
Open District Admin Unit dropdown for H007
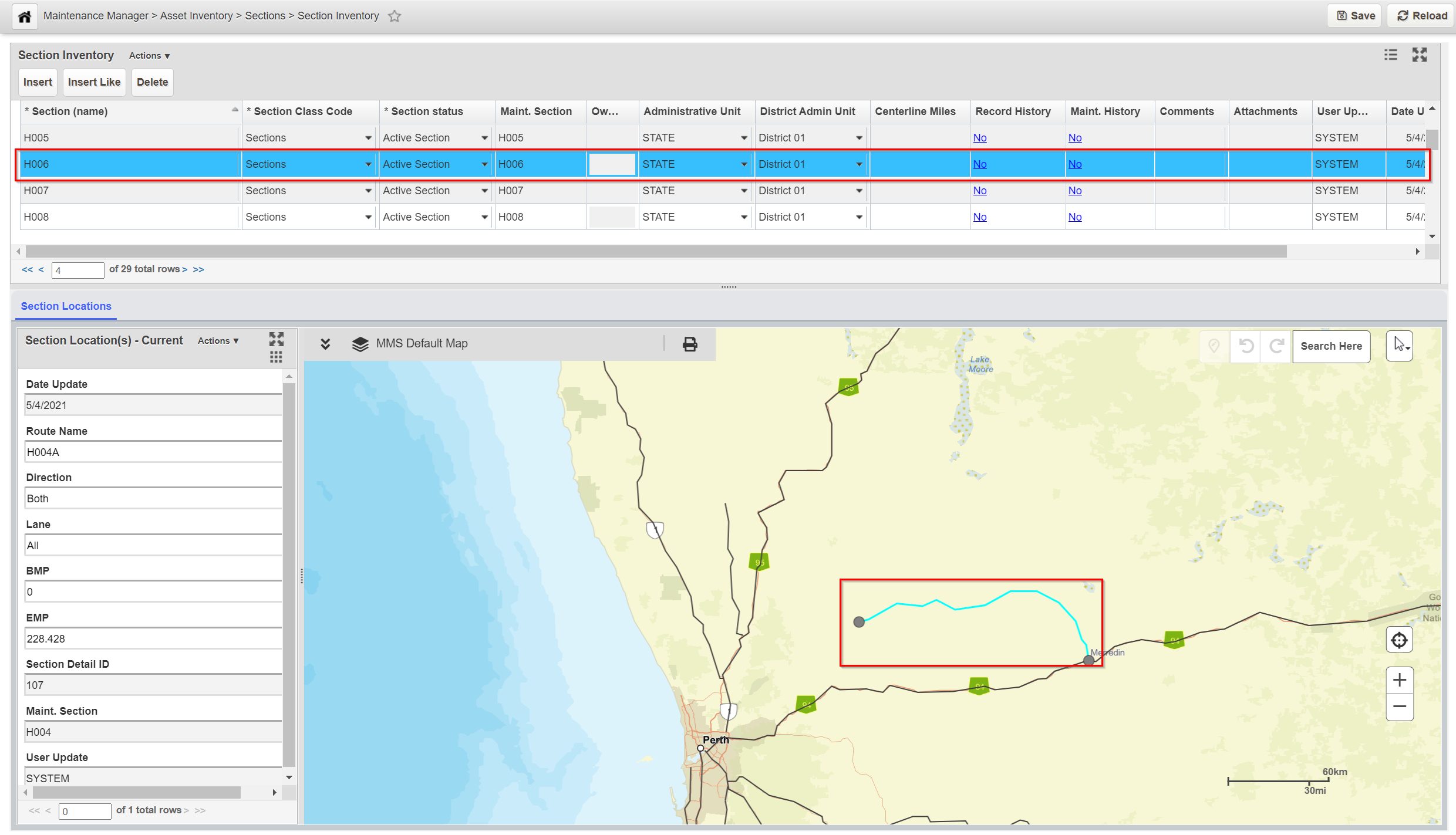(x=859, y=191)
